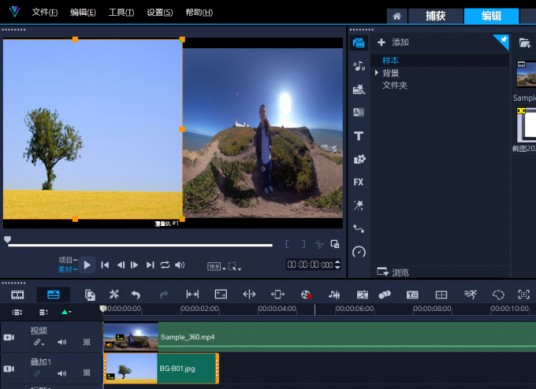Image resolution: width=536 pixels, height=389 pixels.
Task: Click the grayed-out Redo arrow
Action: (164, 295)
